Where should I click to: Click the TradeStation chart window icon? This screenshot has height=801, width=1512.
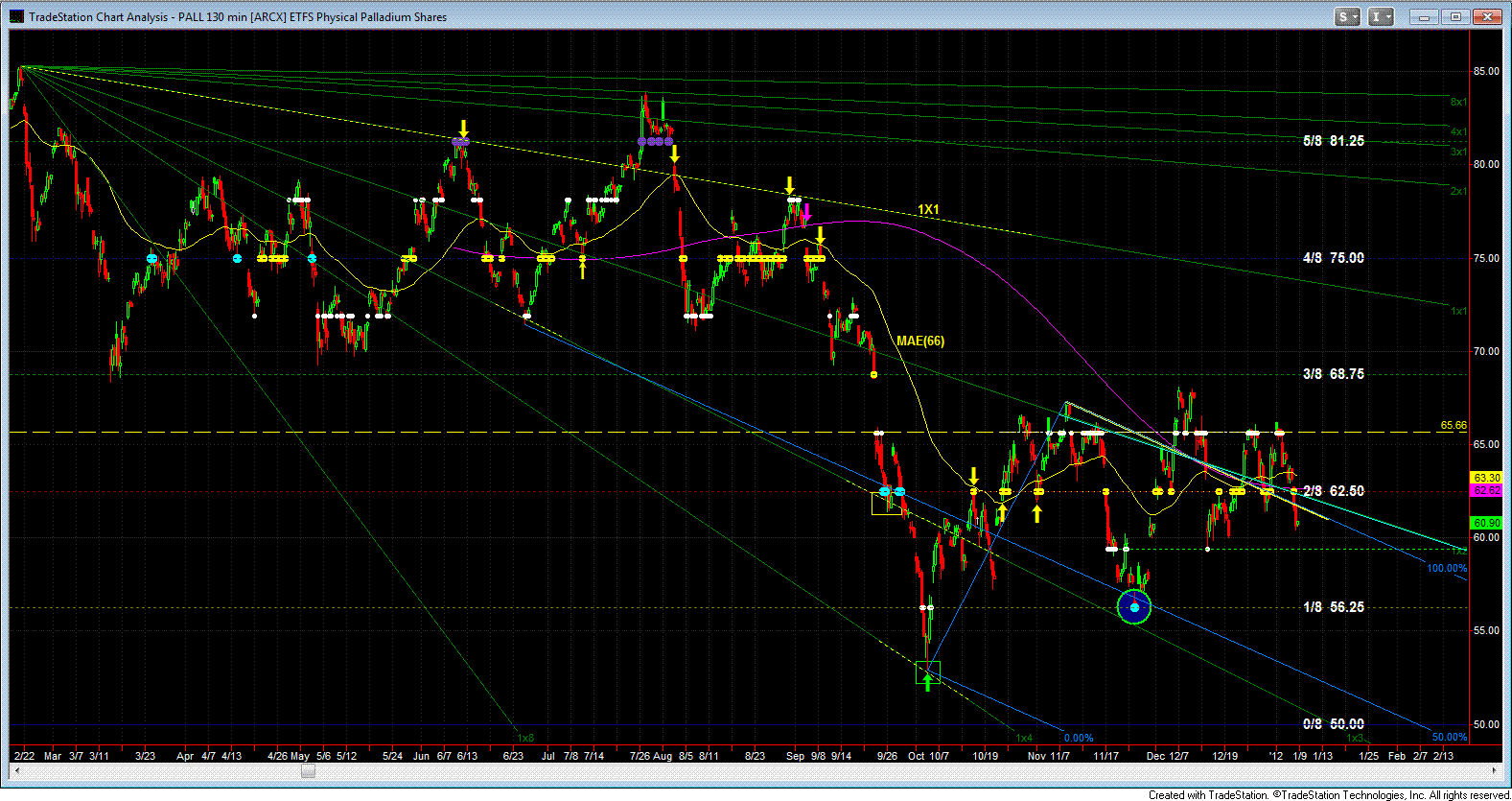pos(17,16)
